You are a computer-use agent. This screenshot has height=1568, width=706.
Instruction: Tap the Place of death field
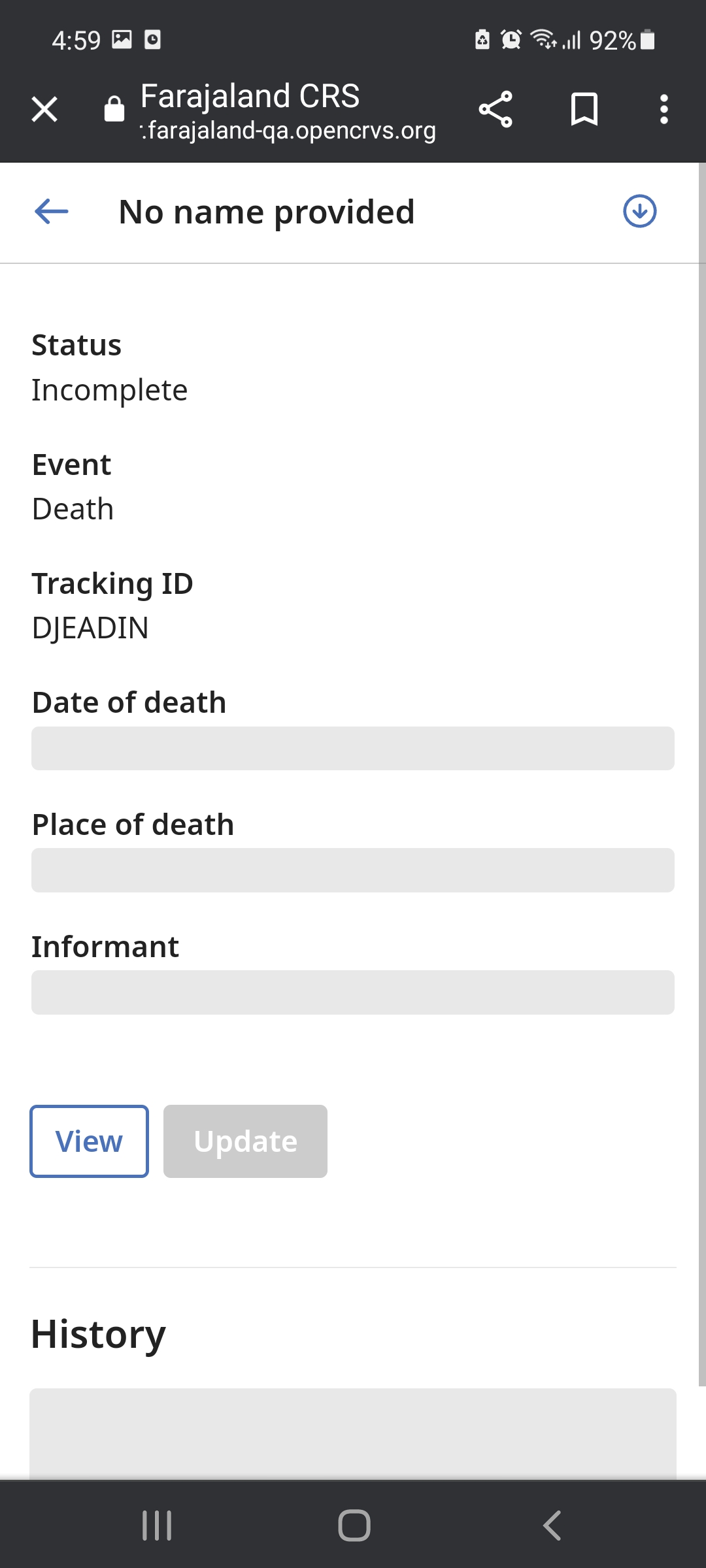tap(353, 870)
